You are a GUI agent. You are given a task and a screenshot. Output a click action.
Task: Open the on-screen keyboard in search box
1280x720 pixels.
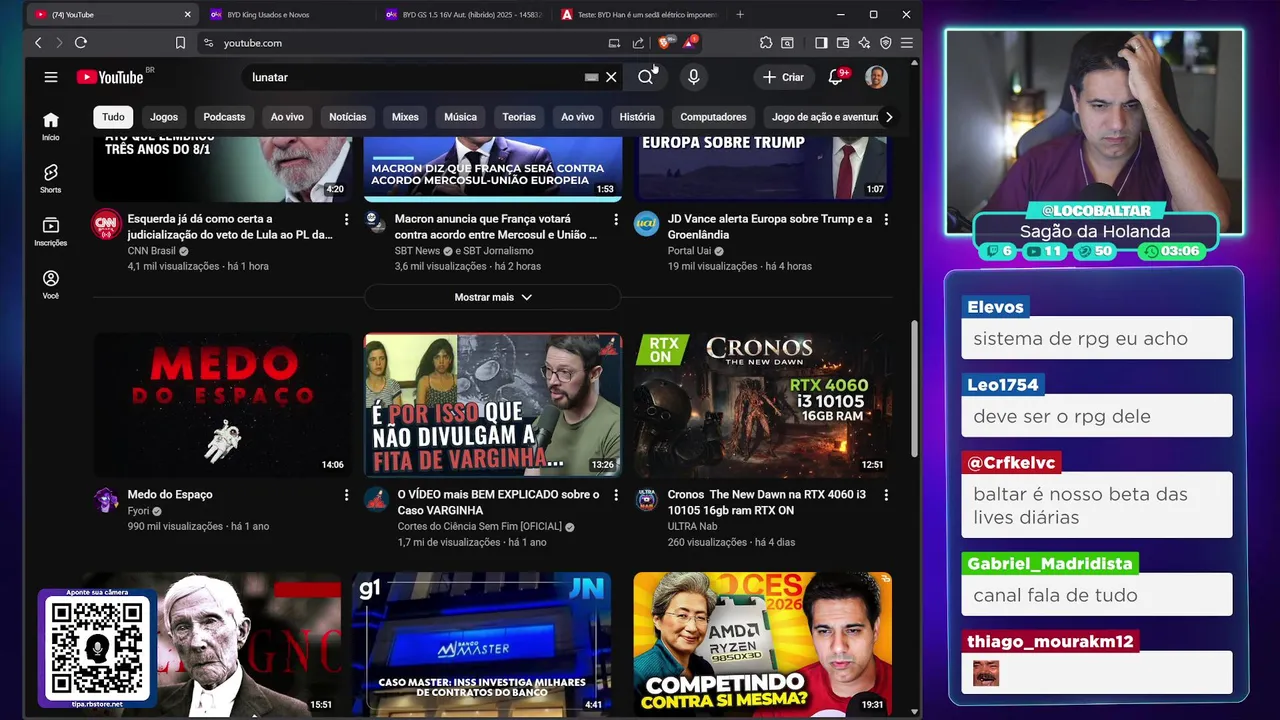[x=591, y=77]
